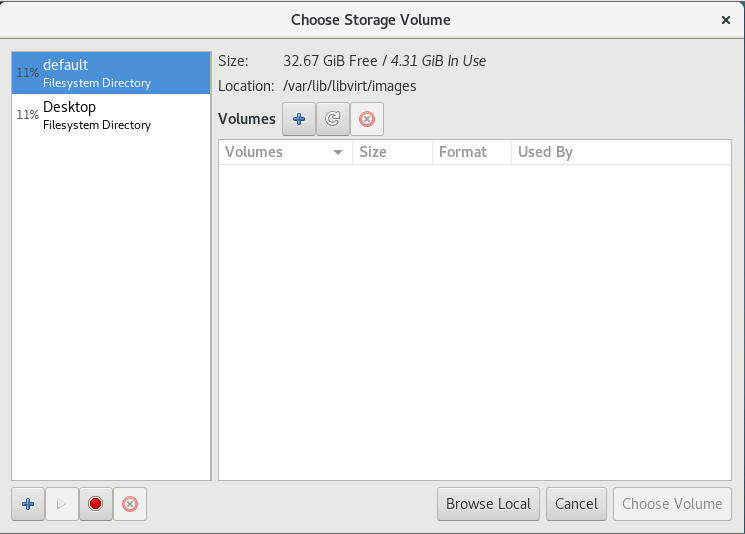Select the default storage pool
Image resolution: width=745 pixels, height=534 pixels.
111,73
